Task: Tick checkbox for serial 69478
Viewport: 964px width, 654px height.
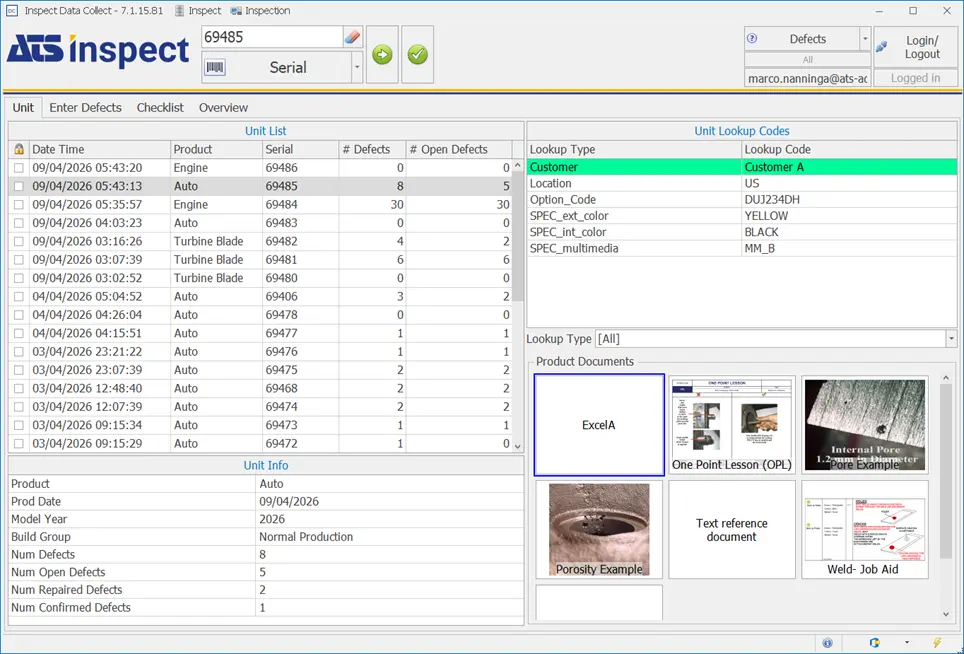Action: pos(19,315)
